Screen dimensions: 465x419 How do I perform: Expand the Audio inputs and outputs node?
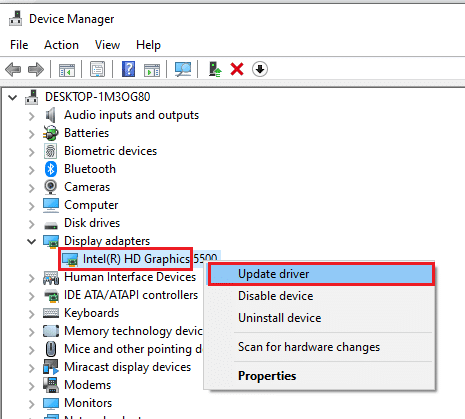click(31, 116)
